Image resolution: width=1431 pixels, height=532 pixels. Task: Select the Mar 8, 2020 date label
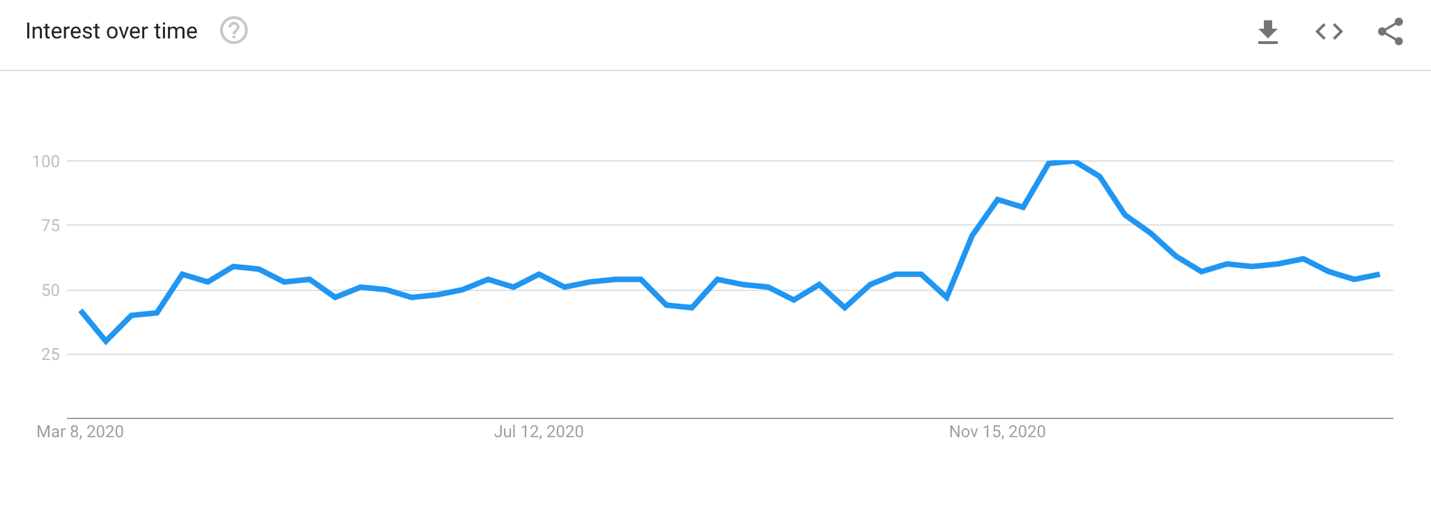tap(80, 432)
